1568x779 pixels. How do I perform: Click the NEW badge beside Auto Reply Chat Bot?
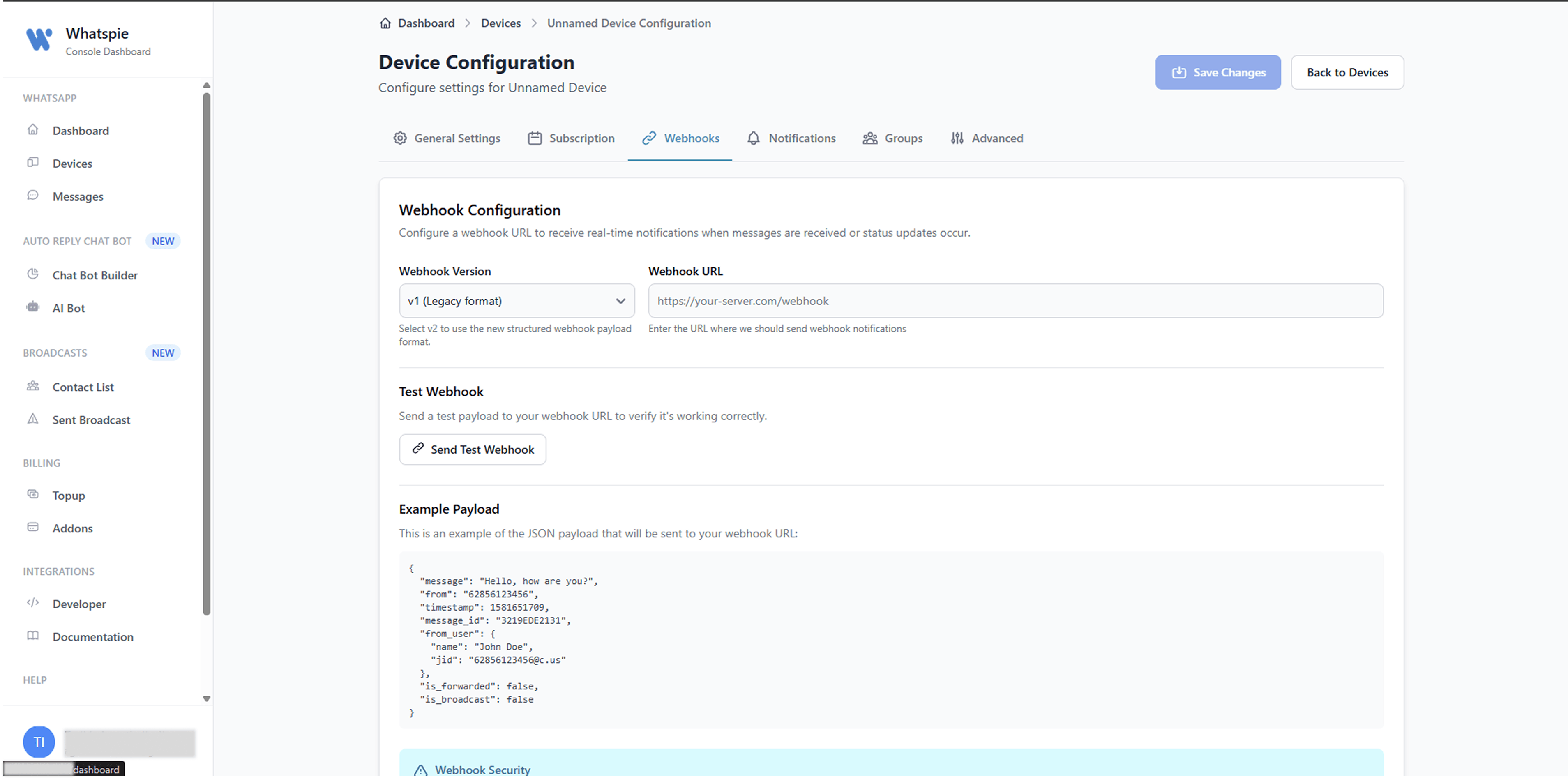[163, 241]
